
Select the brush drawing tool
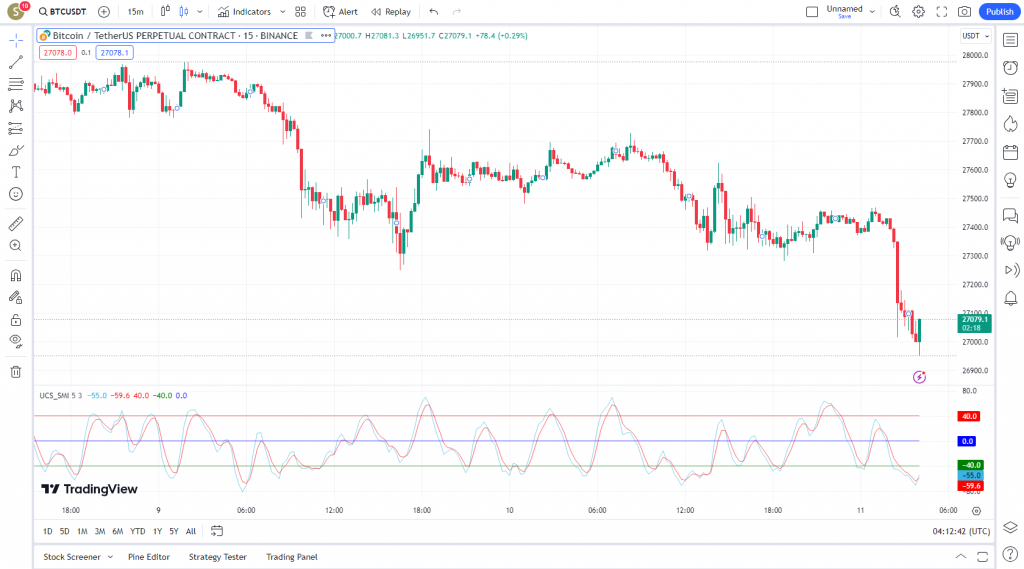[16, 151]
